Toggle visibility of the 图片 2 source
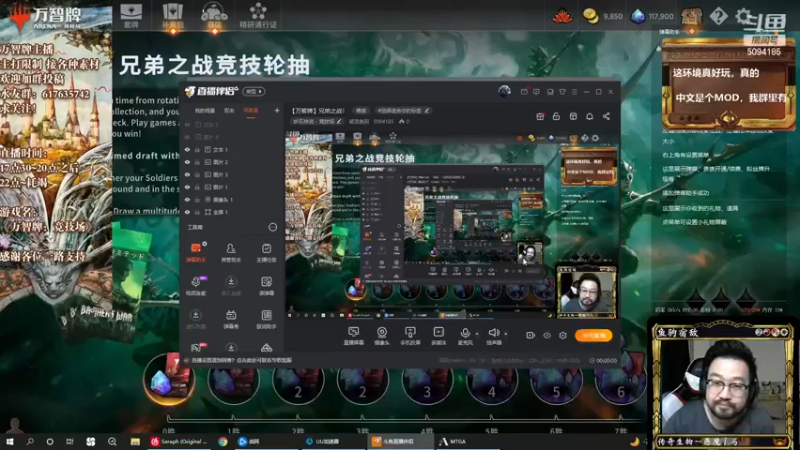Viewport: 800px width, 450px height. tap(187, 162)
